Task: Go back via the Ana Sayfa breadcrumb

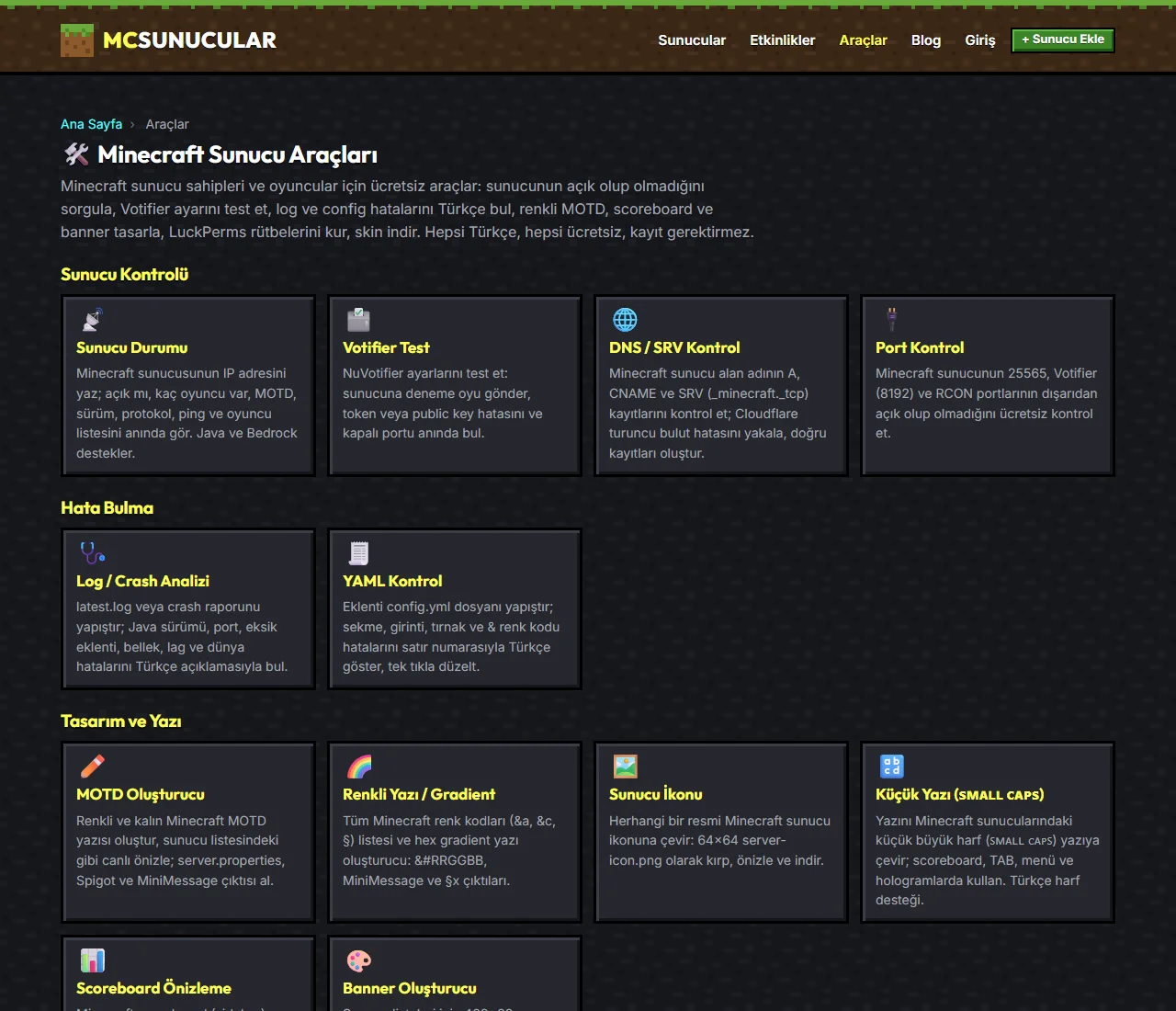Action: coord(91,124)
